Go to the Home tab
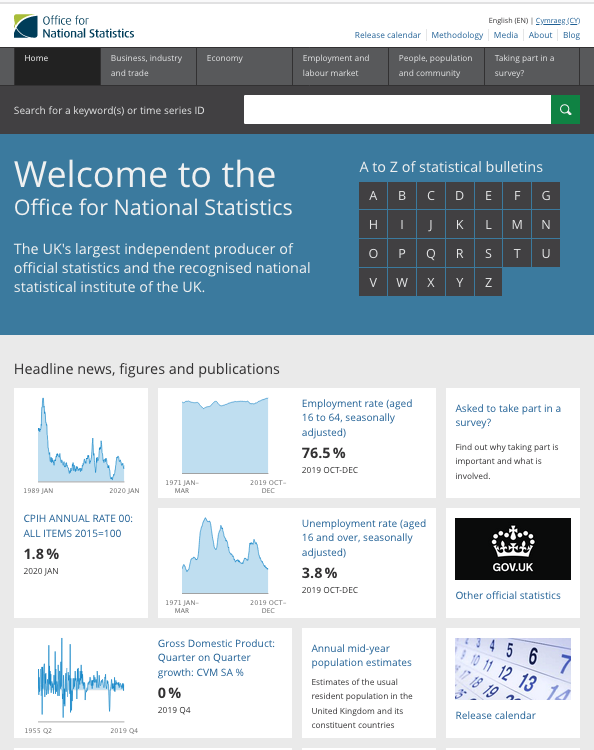 pos(57,66)
